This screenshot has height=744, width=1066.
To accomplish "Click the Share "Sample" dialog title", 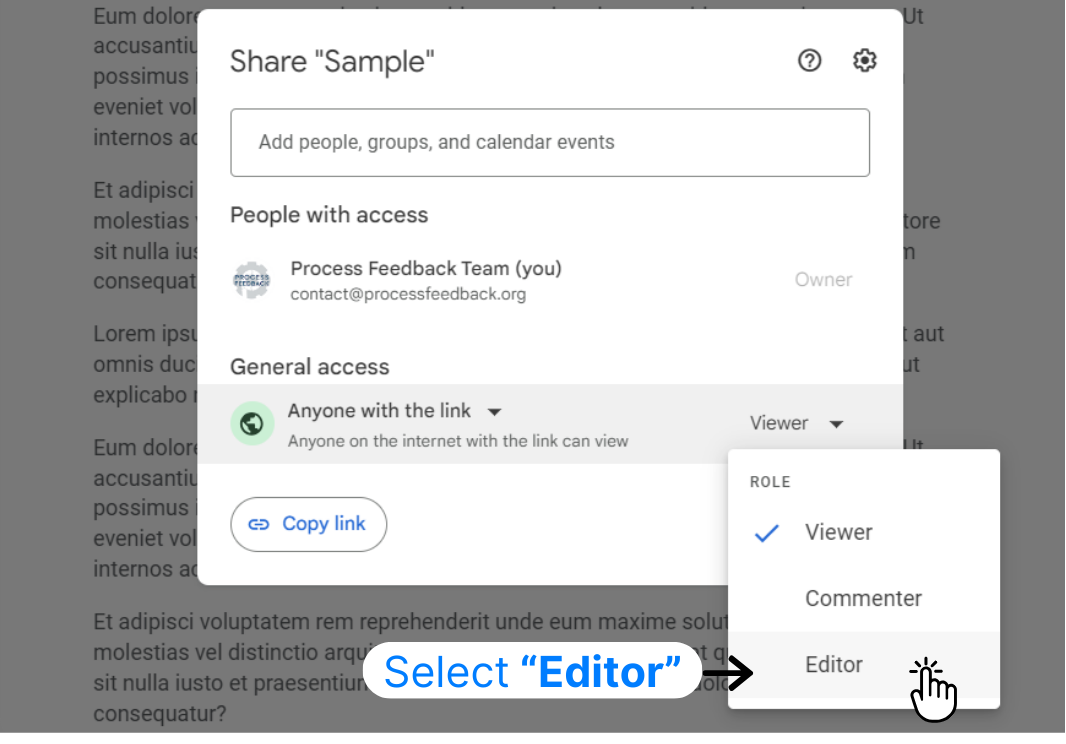I will click(x=332, y=62).
